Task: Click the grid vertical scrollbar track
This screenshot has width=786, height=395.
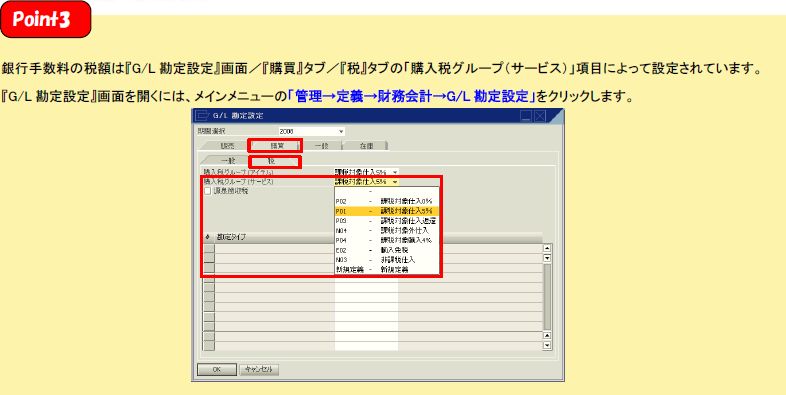Action: click(547, 297)
